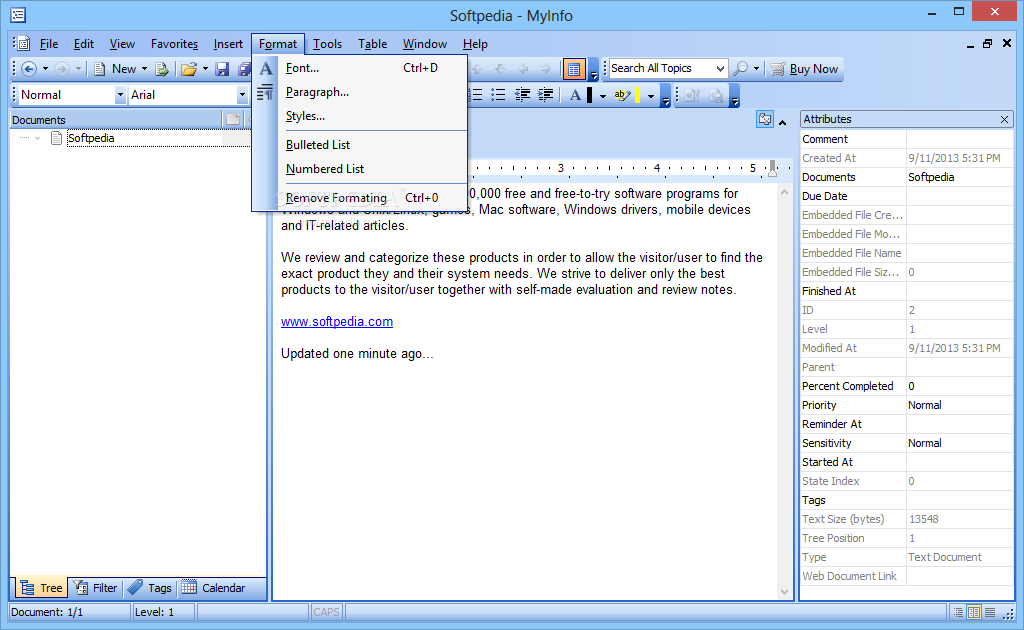The image size is (1024, 630).
Task: Click last view mode icon in status bar
Action: coord(990,612)
